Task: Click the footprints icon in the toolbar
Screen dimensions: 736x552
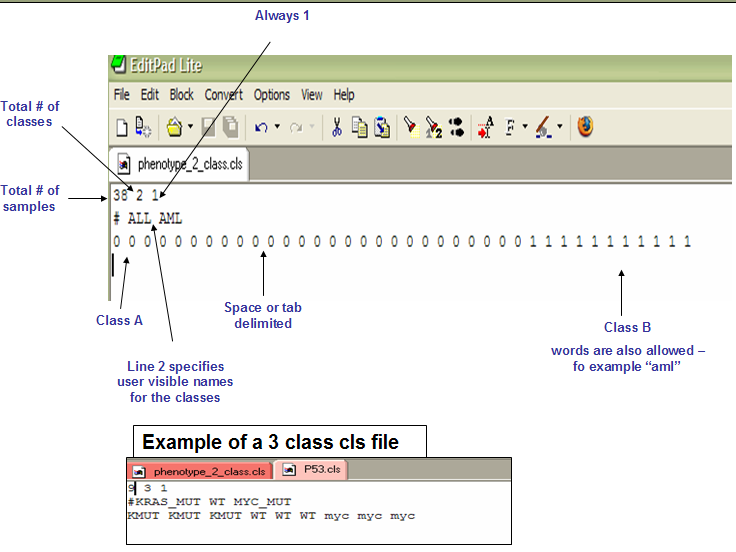Action: tap(456, 127)
